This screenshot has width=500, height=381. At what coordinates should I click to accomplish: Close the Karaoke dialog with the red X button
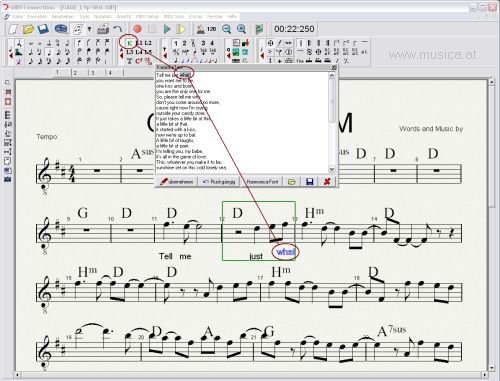point(327,182)
